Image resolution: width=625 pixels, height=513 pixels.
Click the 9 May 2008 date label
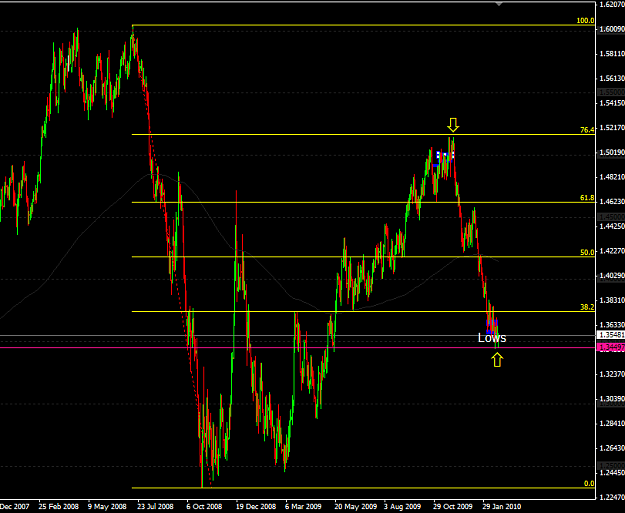pyautogui.click(x=107, y=507)
